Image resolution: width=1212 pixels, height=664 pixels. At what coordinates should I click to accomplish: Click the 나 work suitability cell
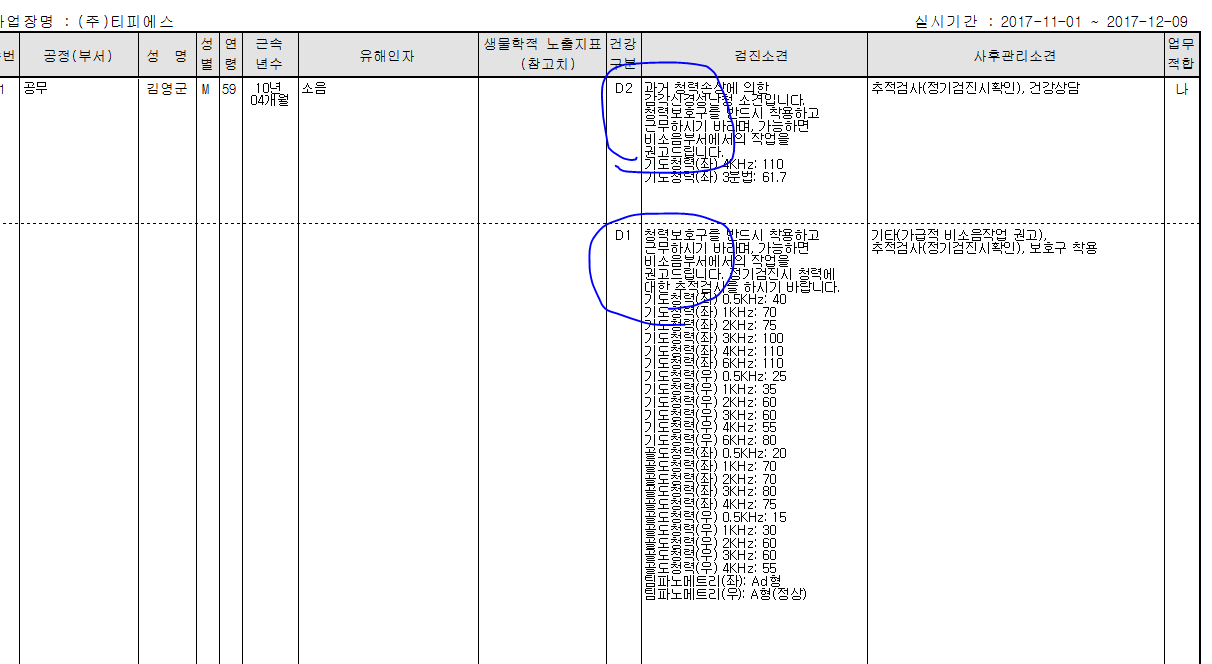1181,88
